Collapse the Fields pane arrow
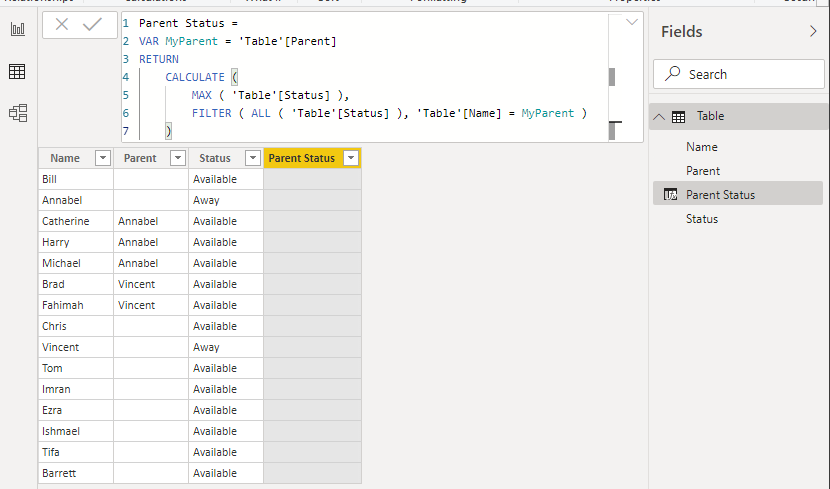 click(x=813, y=31)
